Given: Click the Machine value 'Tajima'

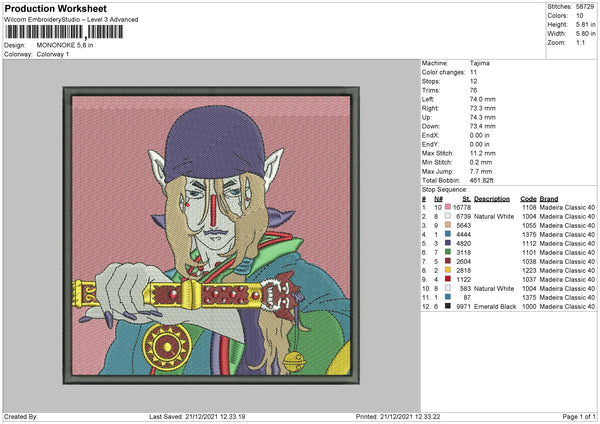Looking at the screenshot, I should [x=479, y=63].
